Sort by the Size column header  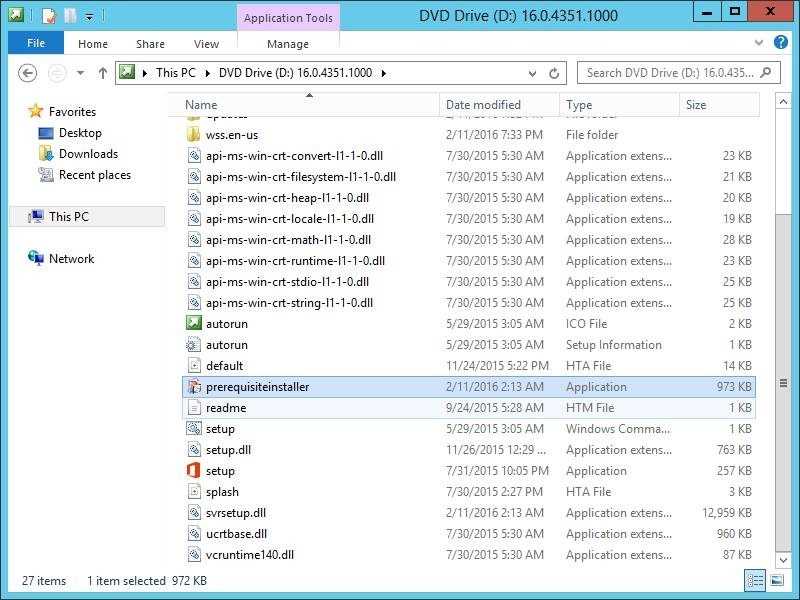point(719,105)
